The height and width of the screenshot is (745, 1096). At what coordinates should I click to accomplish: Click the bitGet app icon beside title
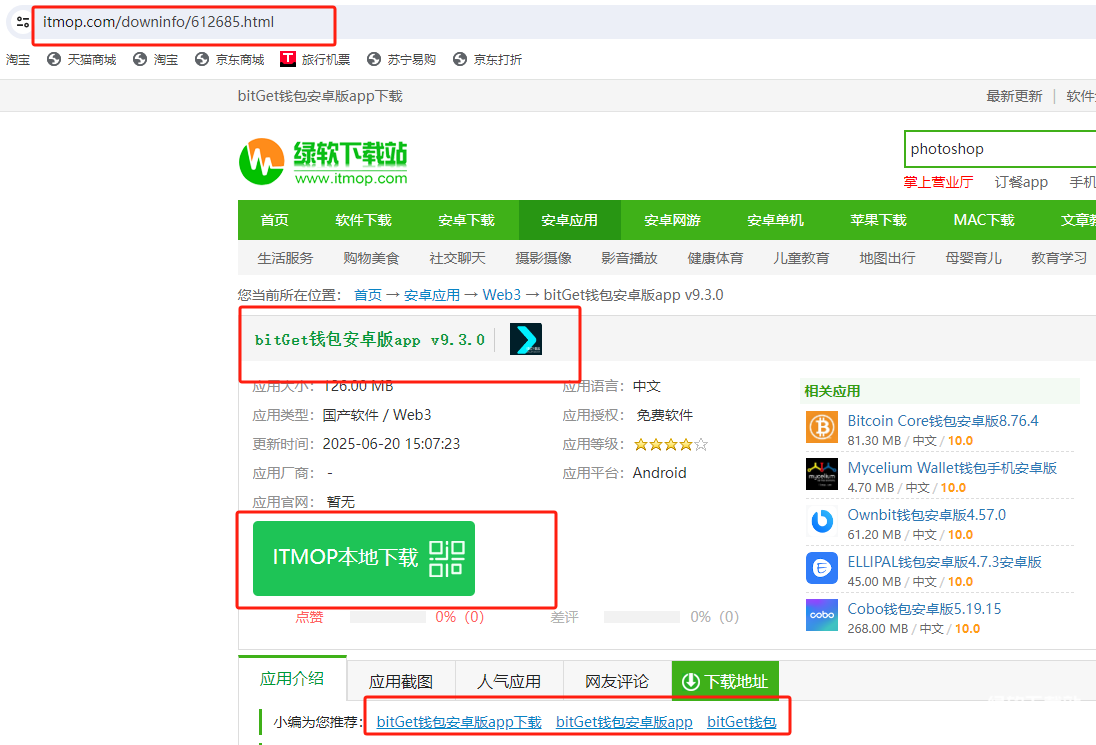pos(526,339)
